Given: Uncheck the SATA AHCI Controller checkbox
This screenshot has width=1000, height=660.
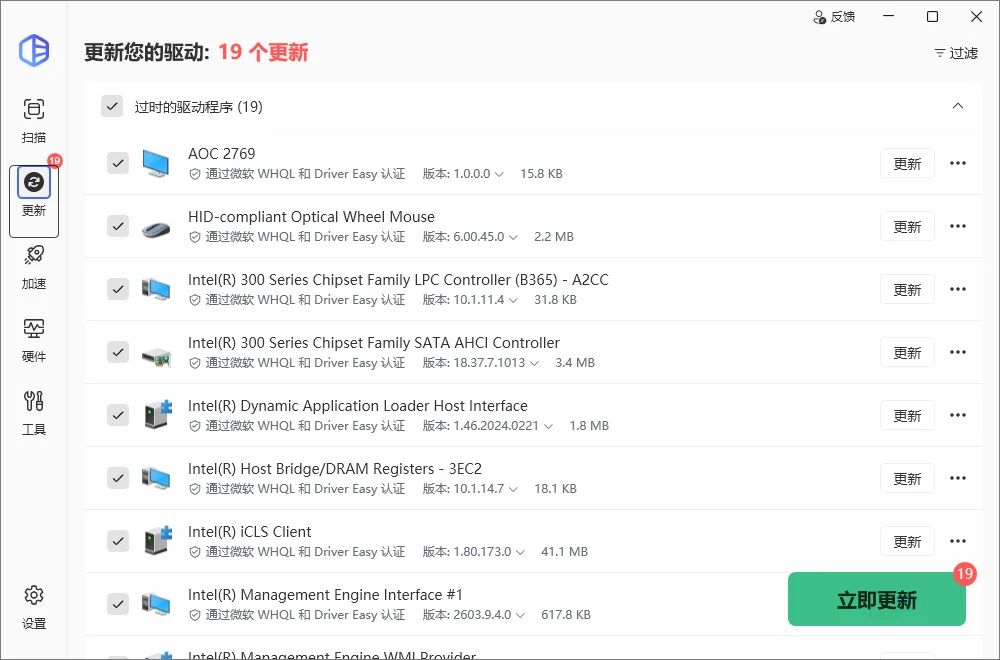Looking at the screenshot, I should [x=118, y=352].
